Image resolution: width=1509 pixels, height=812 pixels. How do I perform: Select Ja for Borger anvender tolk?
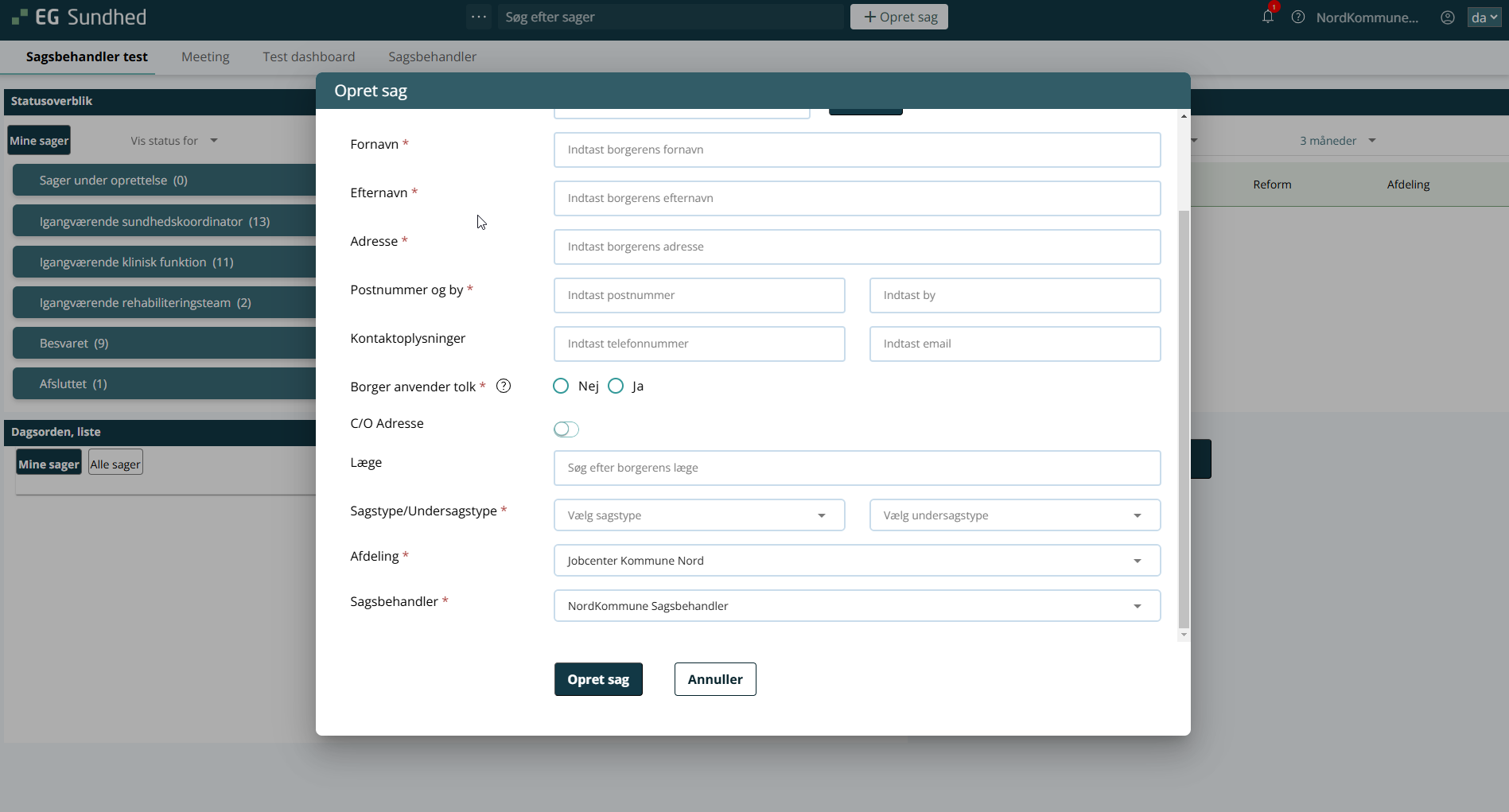pos(616,386)
